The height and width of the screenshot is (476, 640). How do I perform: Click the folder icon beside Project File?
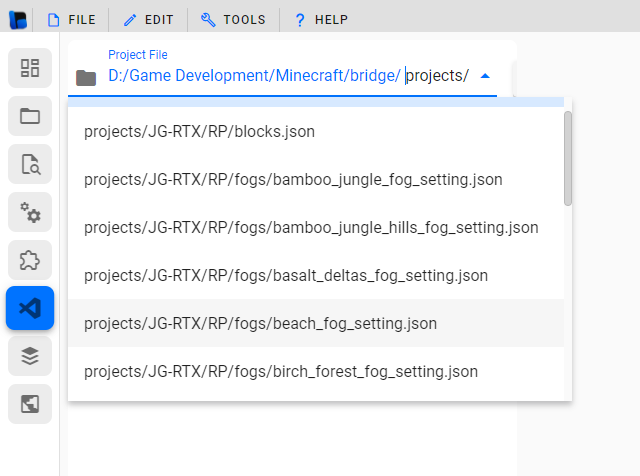click(x=86, y=78)
